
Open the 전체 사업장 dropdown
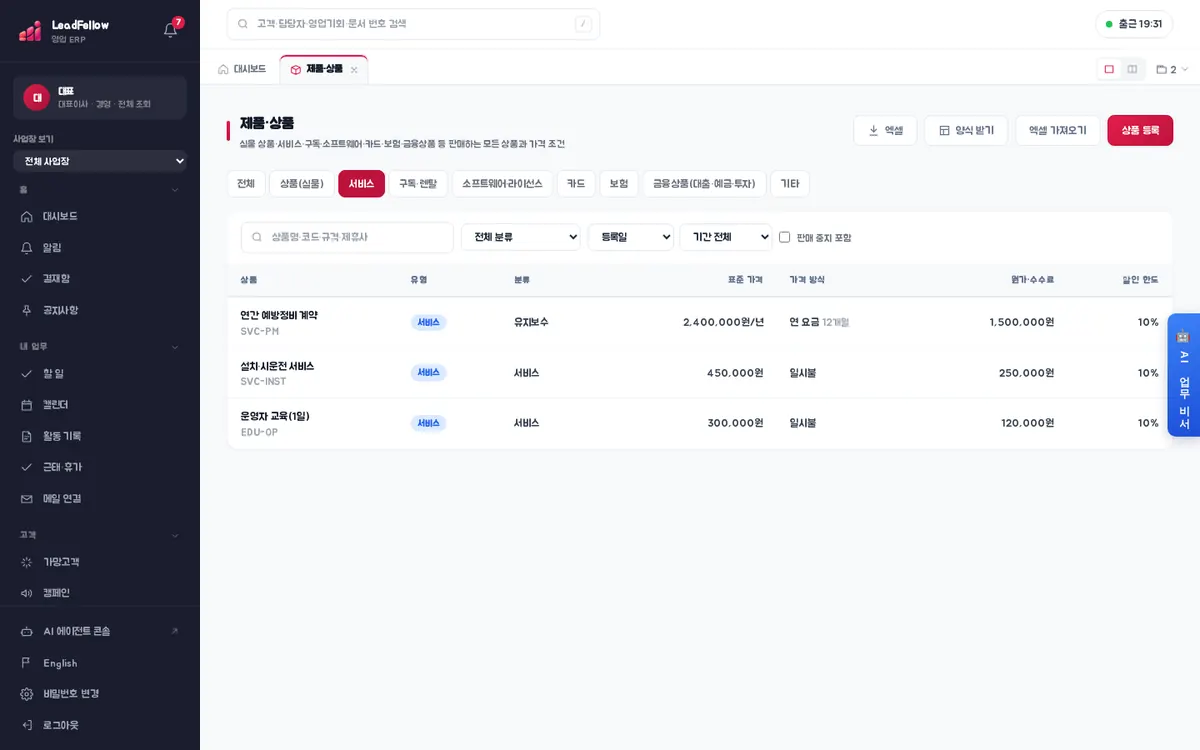click(100, 161)
